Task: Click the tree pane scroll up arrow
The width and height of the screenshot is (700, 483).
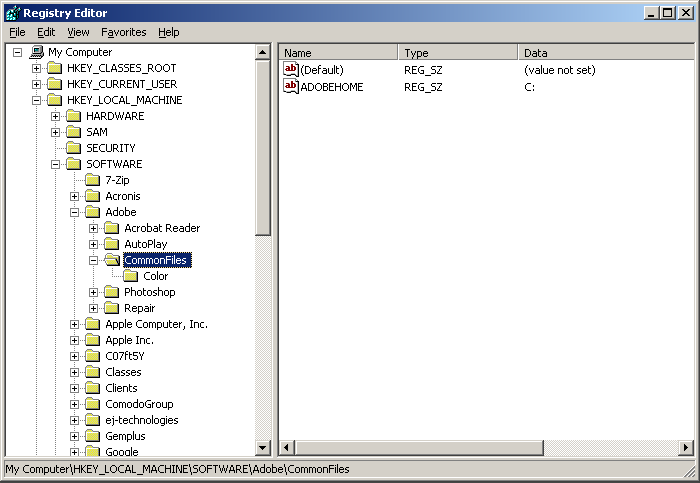Action: click(263, 53)
